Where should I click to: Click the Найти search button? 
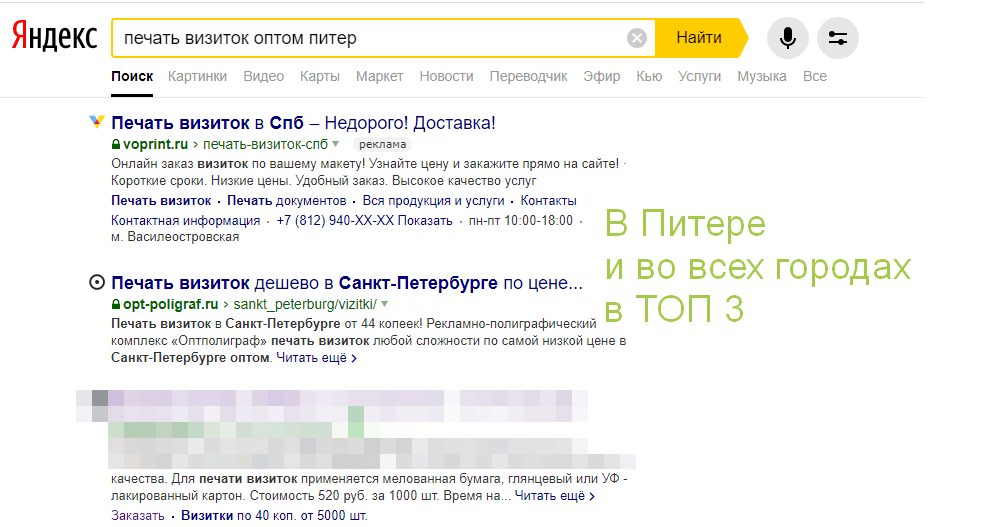click(699, 38)
